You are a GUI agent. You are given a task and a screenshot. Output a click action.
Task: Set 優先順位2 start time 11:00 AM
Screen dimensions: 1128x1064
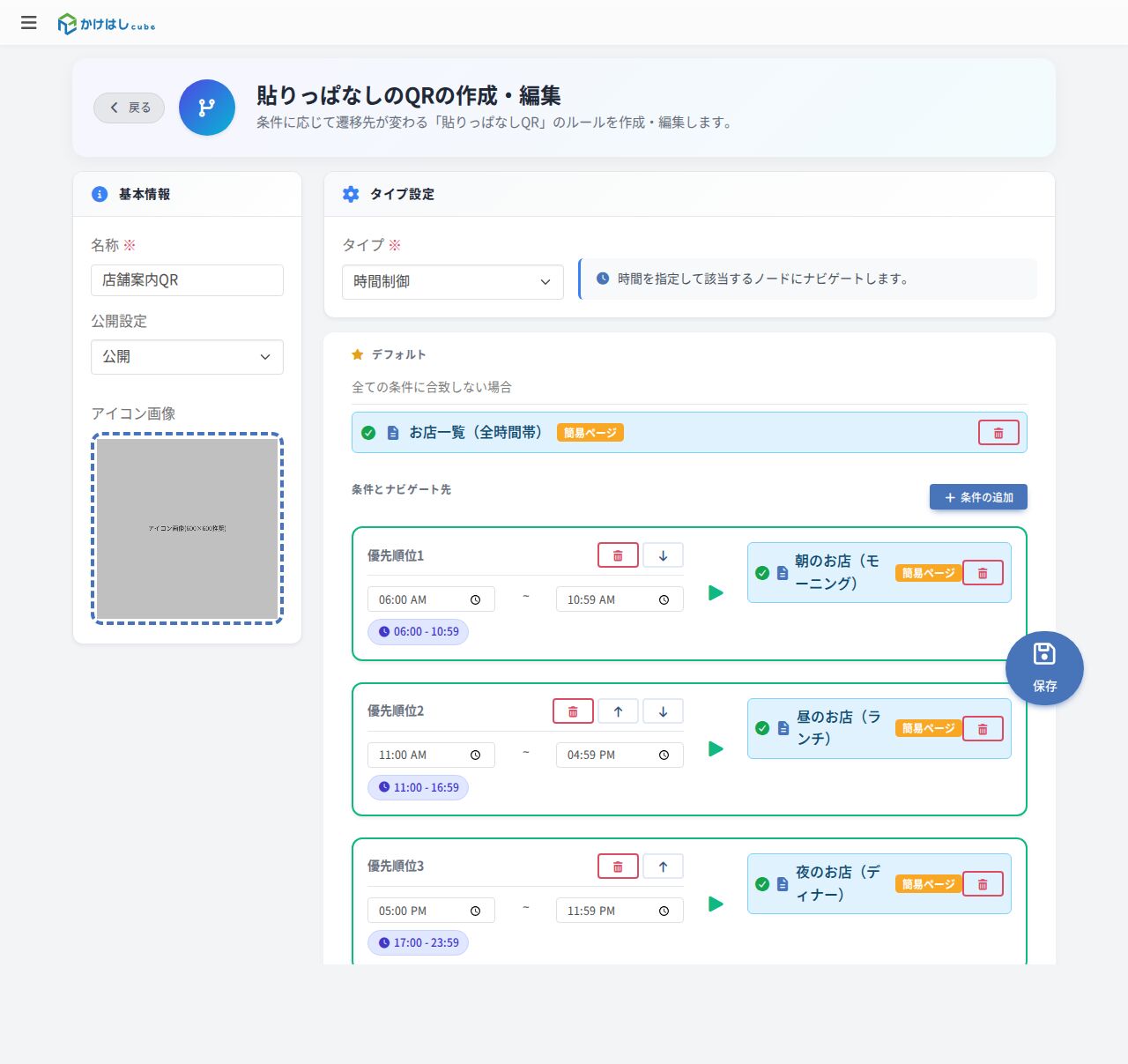431,755
